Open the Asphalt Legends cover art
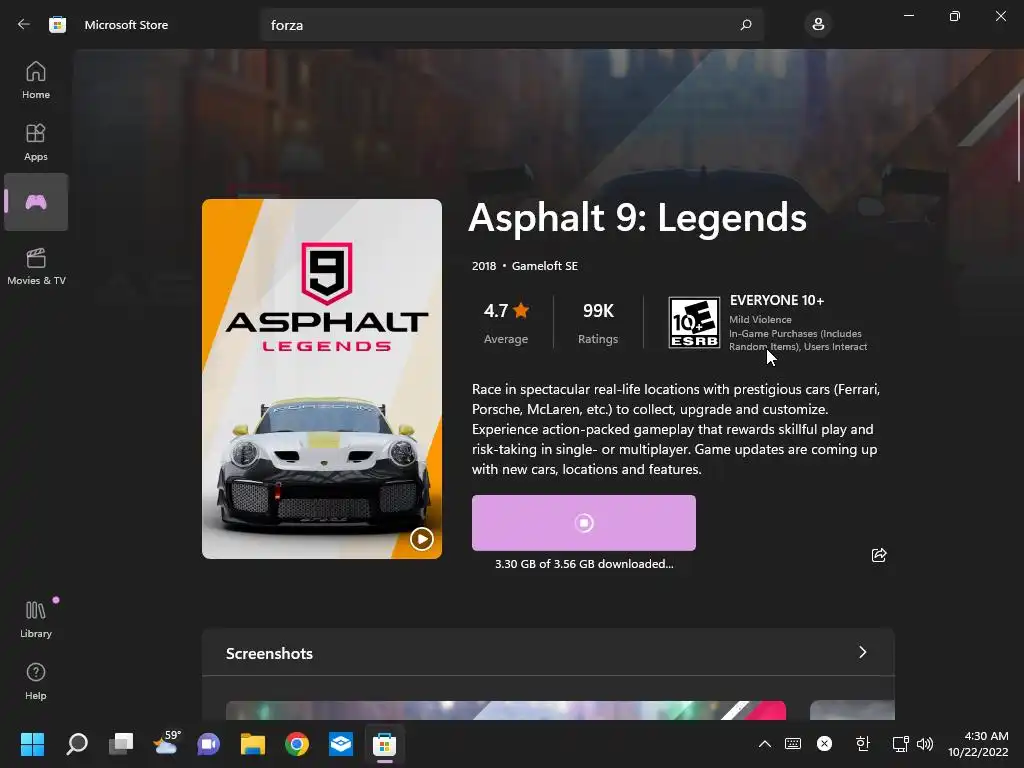1024x768 pixels. (322, 379)
